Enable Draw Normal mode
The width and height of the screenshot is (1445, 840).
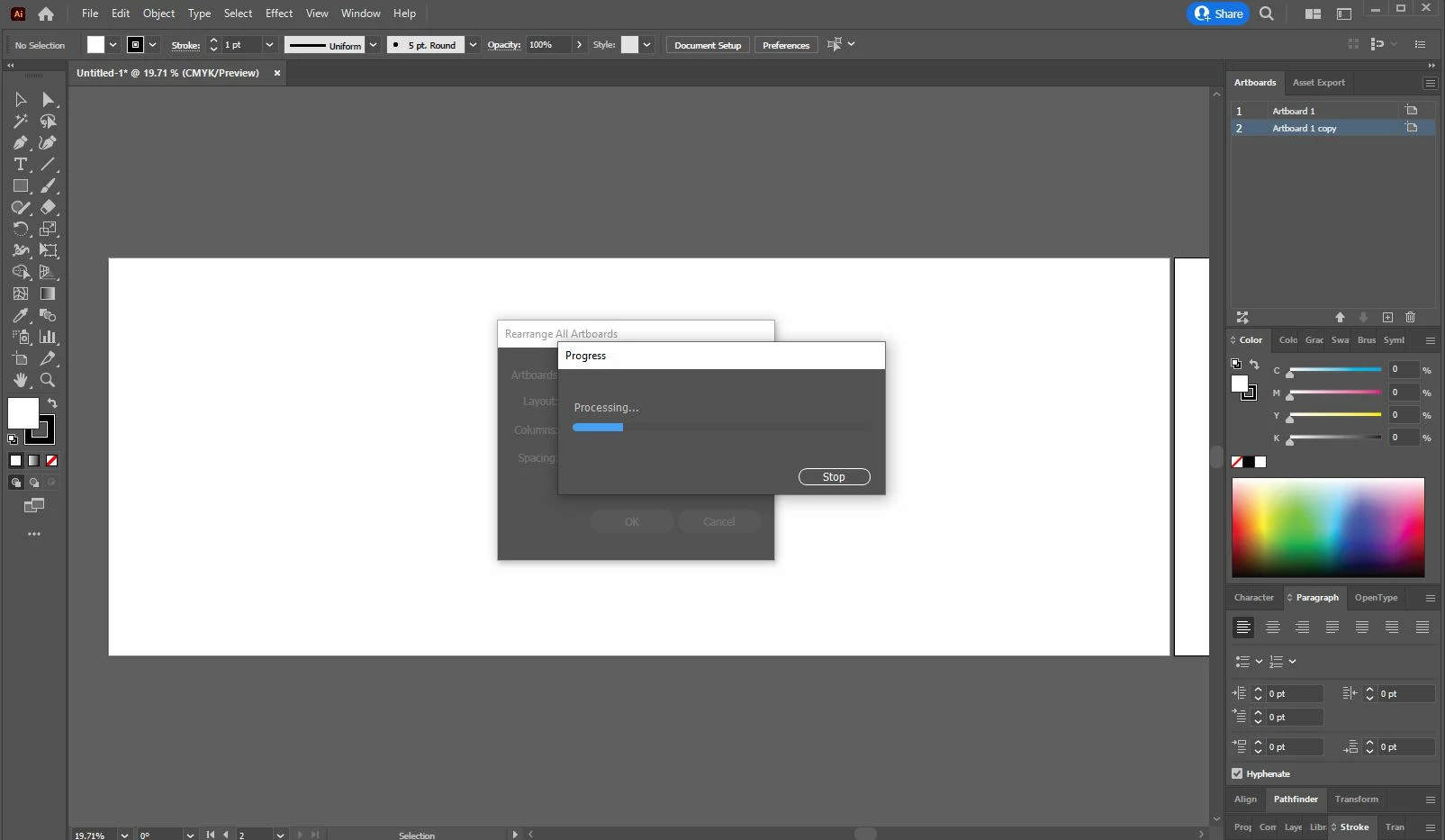tap(15, 483)
